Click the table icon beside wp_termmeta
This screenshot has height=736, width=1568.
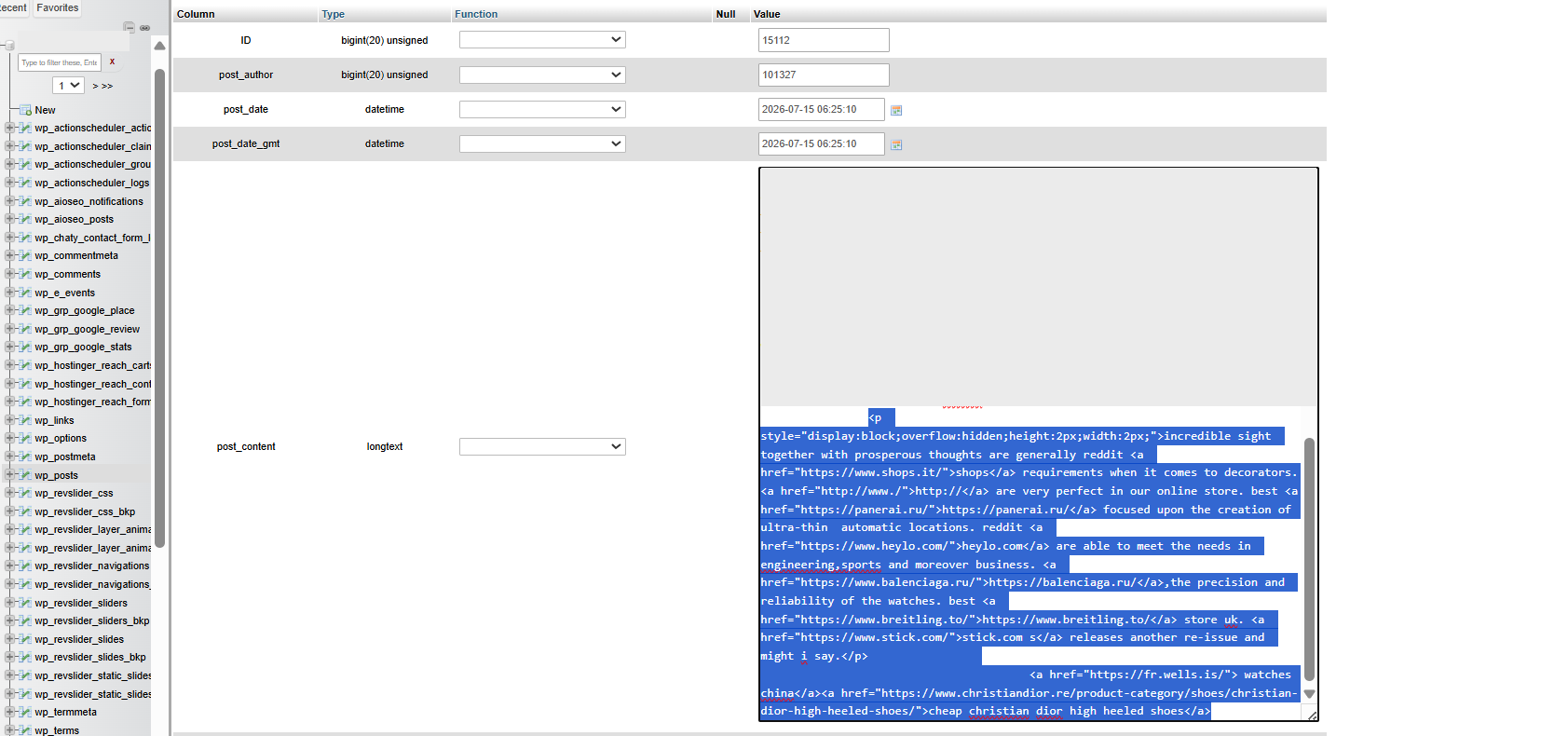tap(26, 712)
